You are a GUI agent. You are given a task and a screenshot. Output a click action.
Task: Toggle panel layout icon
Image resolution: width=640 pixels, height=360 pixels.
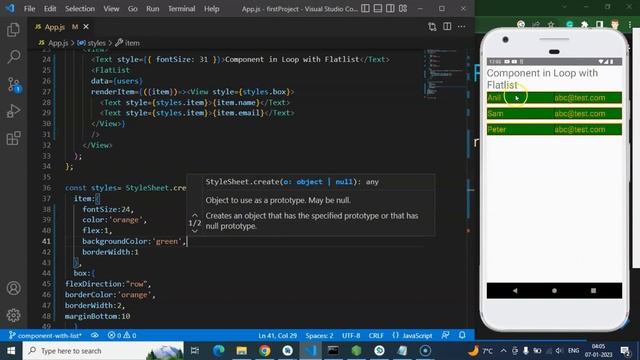[x=378, y=9]
